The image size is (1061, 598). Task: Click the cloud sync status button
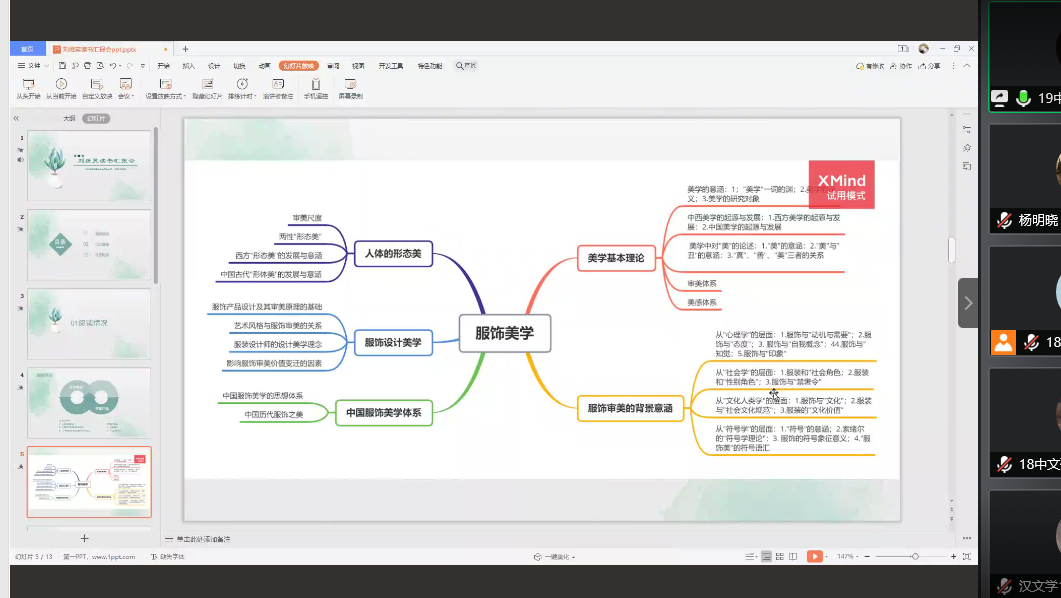(870, 66)
